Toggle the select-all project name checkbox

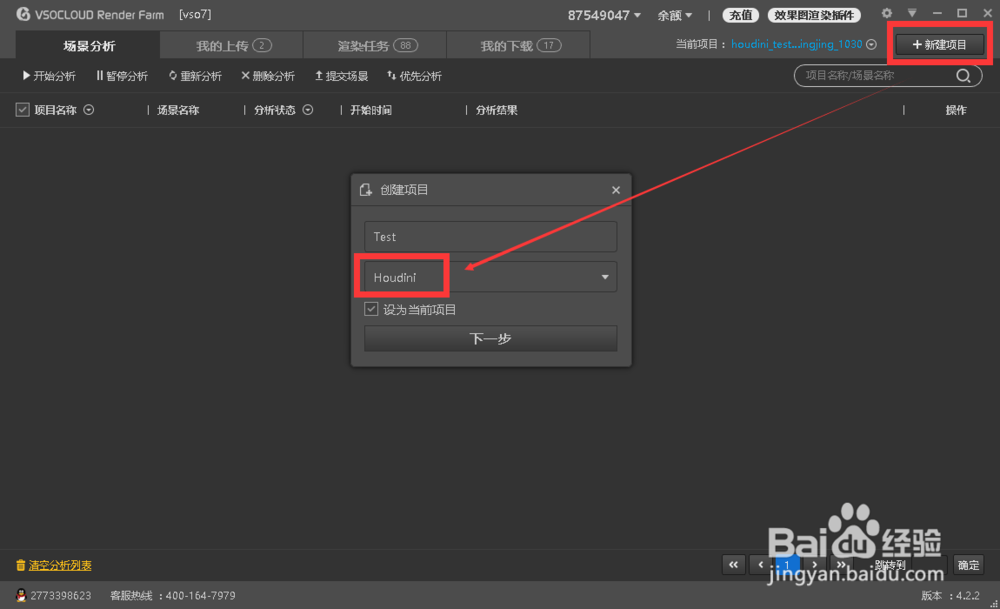[x=22, y=110]
